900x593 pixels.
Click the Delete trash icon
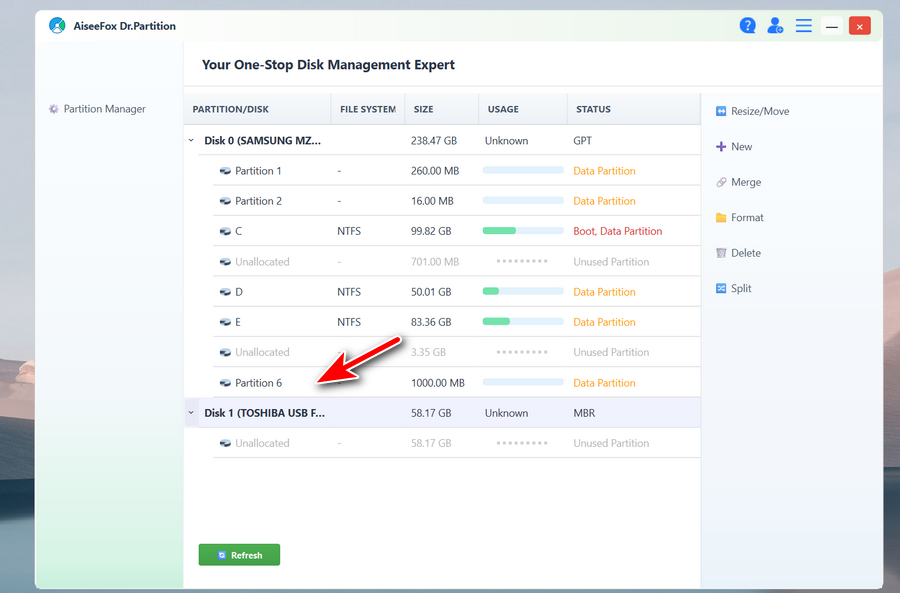[x=721, y=253]
